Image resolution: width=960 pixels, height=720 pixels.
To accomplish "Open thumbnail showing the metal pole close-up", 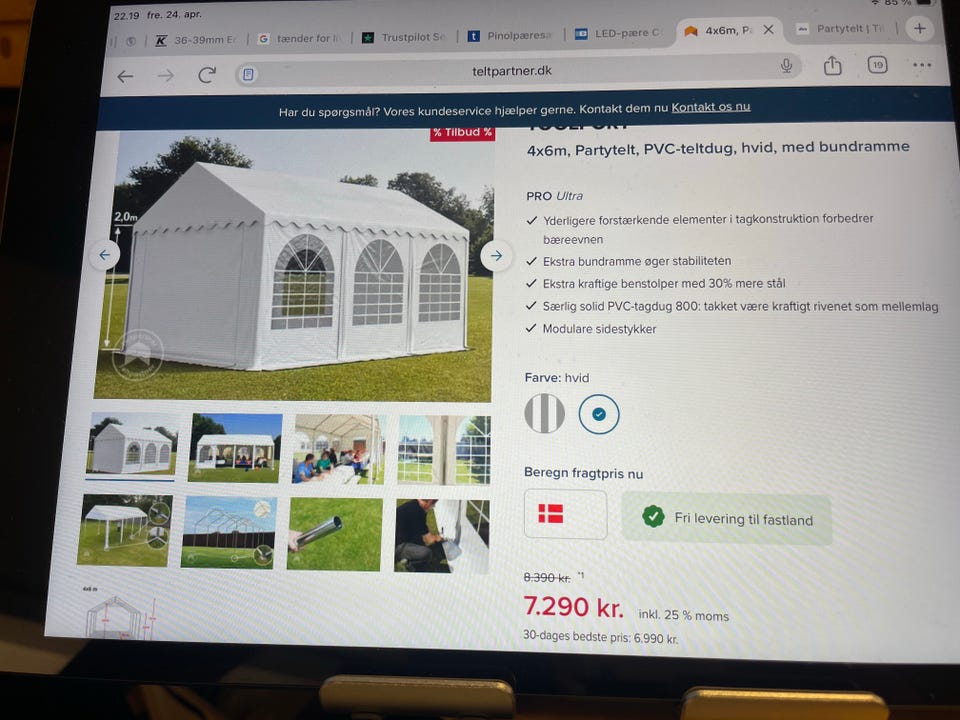I will 334,534.
